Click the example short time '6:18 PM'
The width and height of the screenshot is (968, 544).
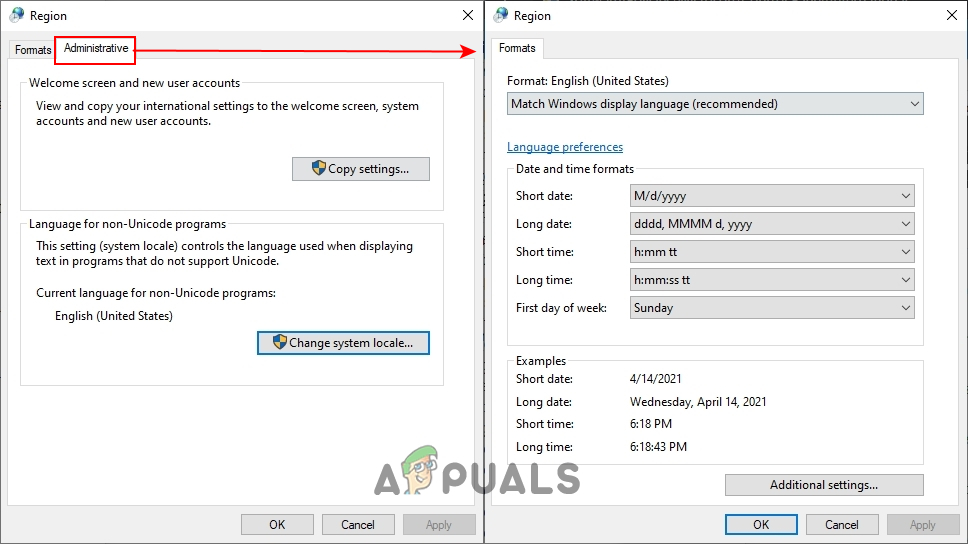point(651,424)
